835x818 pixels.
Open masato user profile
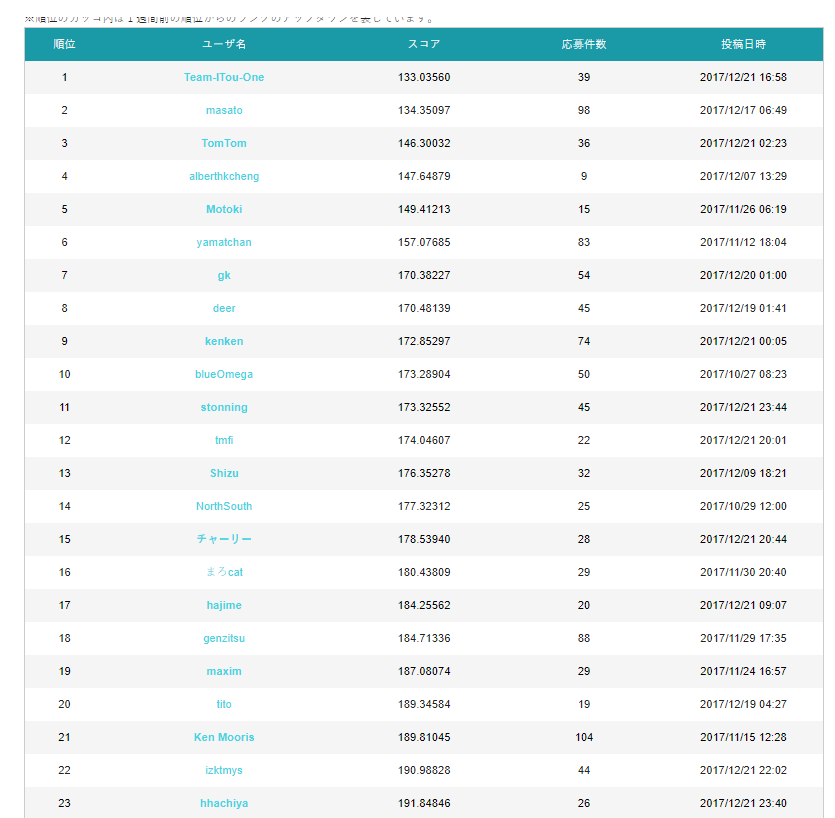[224, 110]
